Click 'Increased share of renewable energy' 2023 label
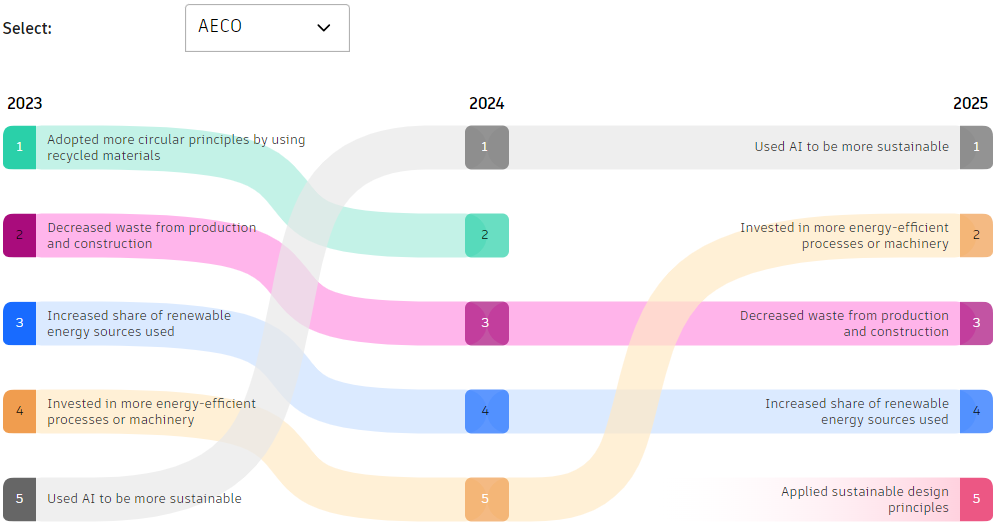The height and width of the screenshot is (523, 994). [x=139, y=323]
